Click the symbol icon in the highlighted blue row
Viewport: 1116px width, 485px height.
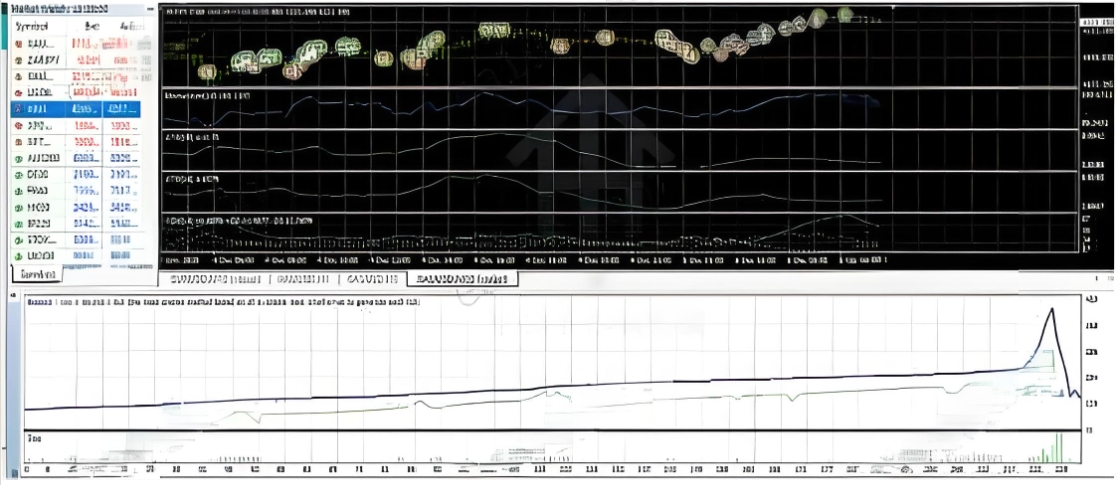[19, 110]
